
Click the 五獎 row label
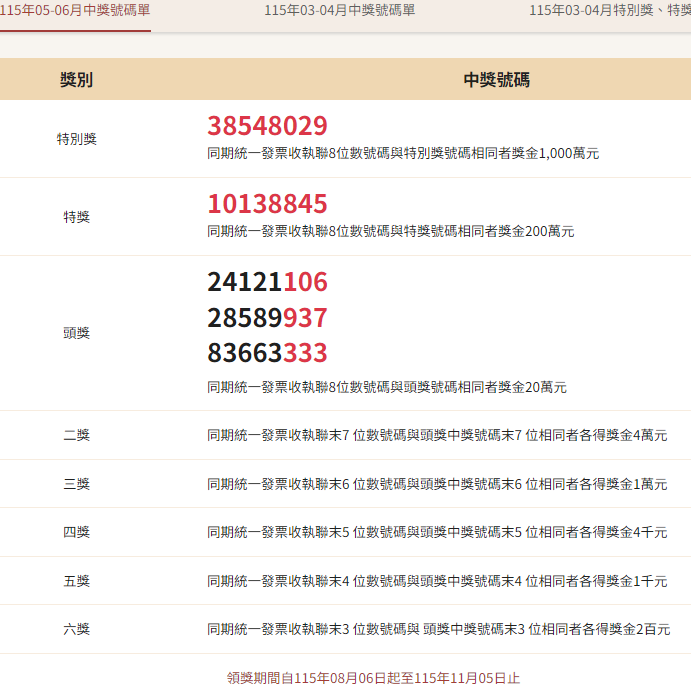pos(77,581)
